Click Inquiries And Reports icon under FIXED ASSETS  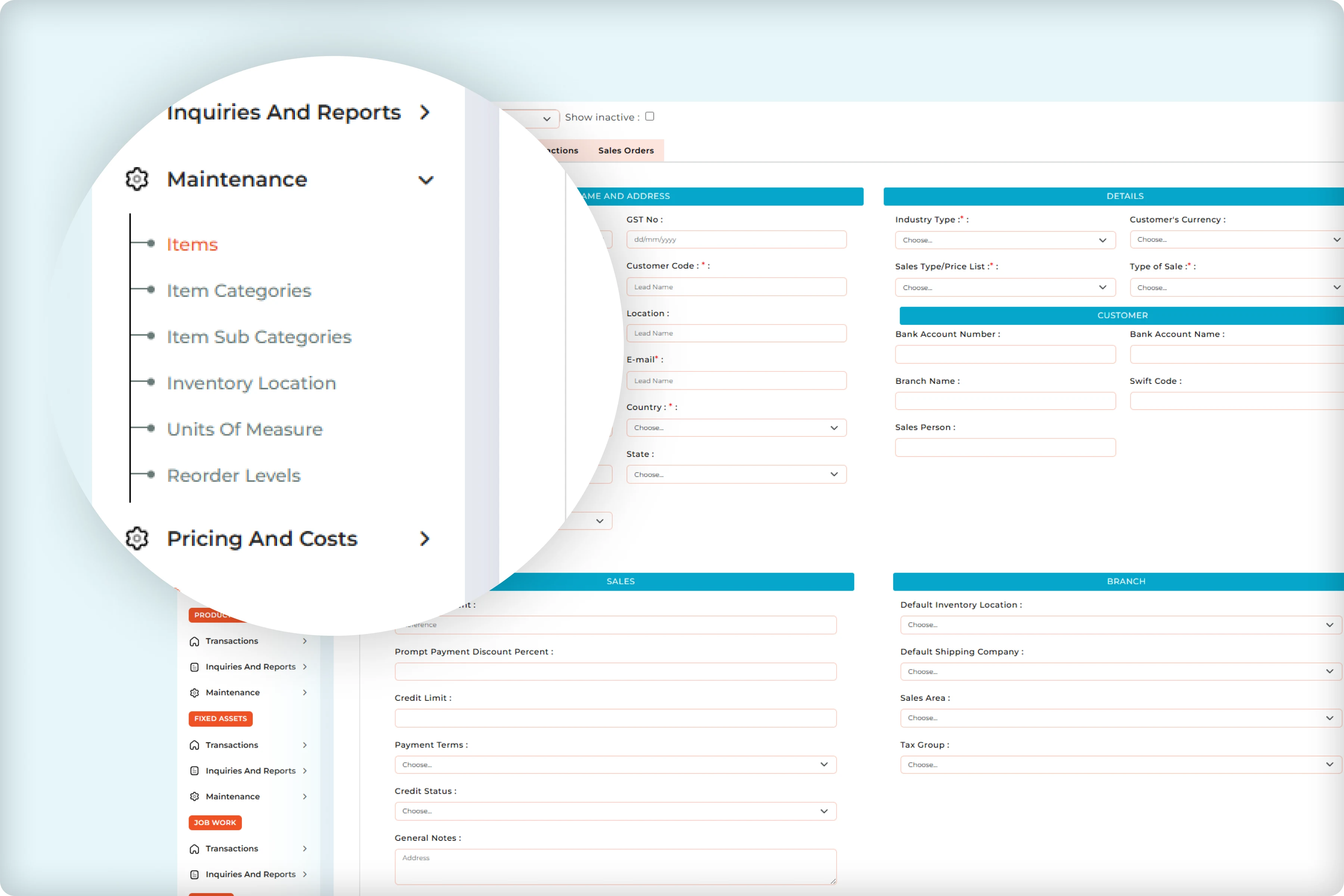(x=195, y=770)
